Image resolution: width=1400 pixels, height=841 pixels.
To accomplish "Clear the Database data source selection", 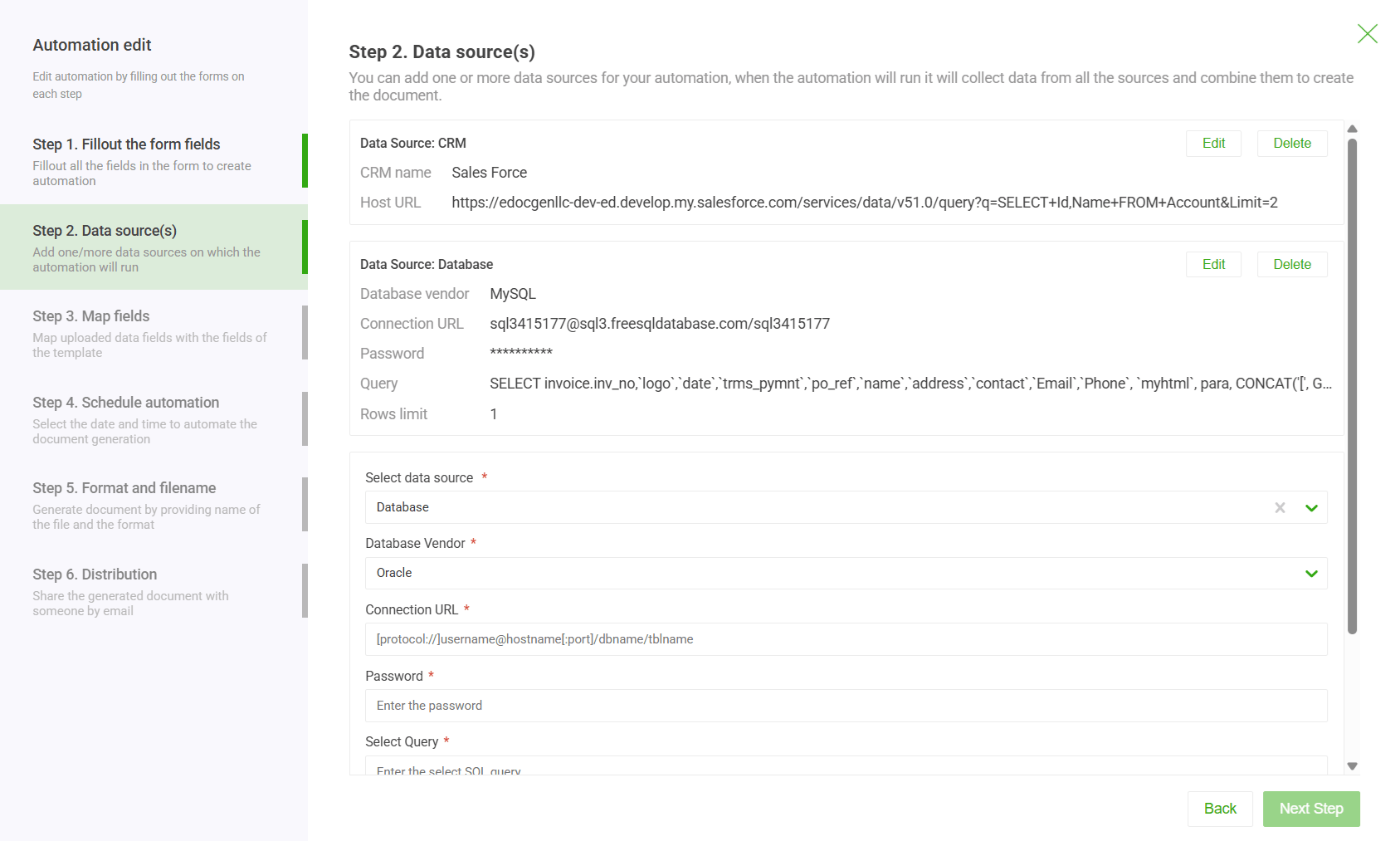I will click(1280, 507).
